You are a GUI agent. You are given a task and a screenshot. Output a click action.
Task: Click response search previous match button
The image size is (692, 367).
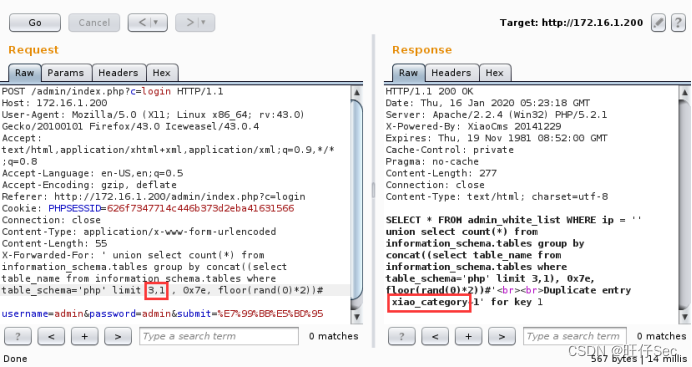pos(435,337)
